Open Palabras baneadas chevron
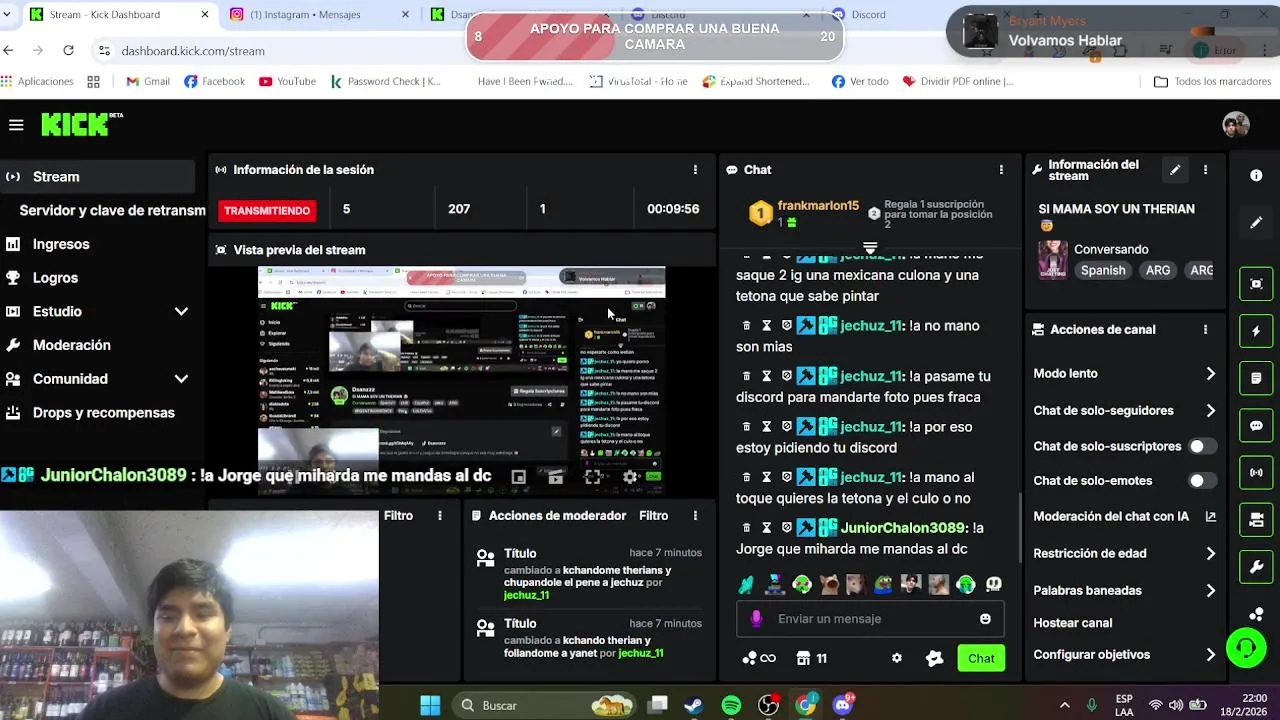The width and height of the screenshot is (1280, 720). pos(1210,591)
